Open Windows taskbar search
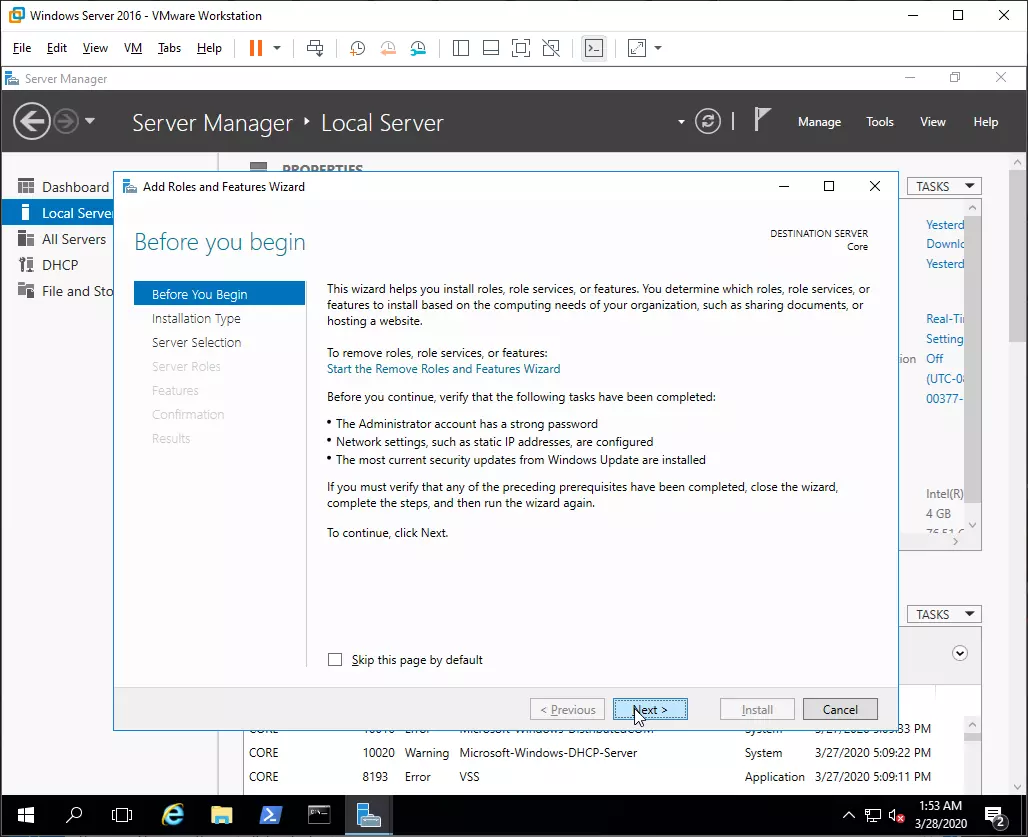The image size is (1028, 837). (x=74, y=815)
